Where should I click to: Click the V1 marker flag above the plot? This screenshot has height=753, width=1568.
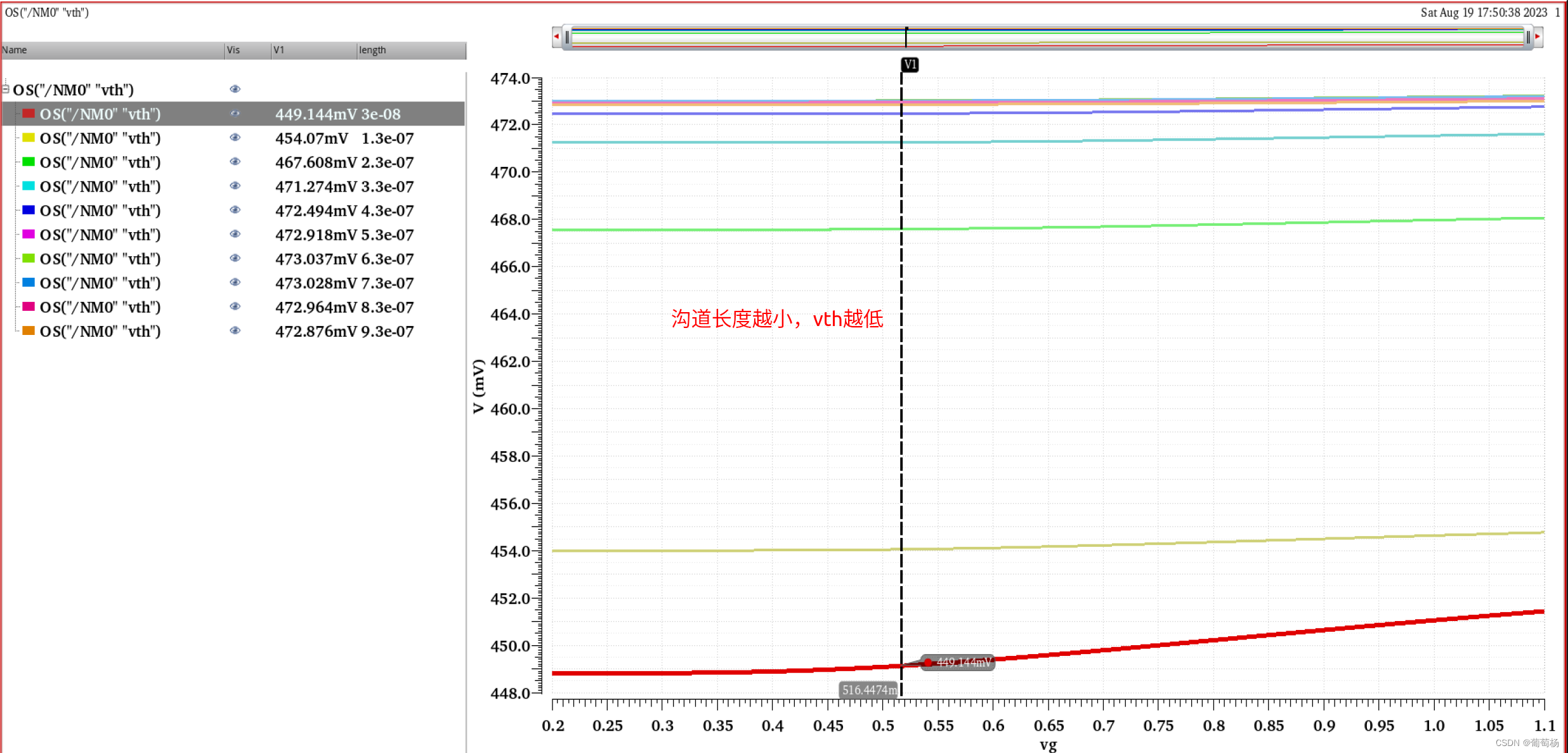[x=910, y=64]
